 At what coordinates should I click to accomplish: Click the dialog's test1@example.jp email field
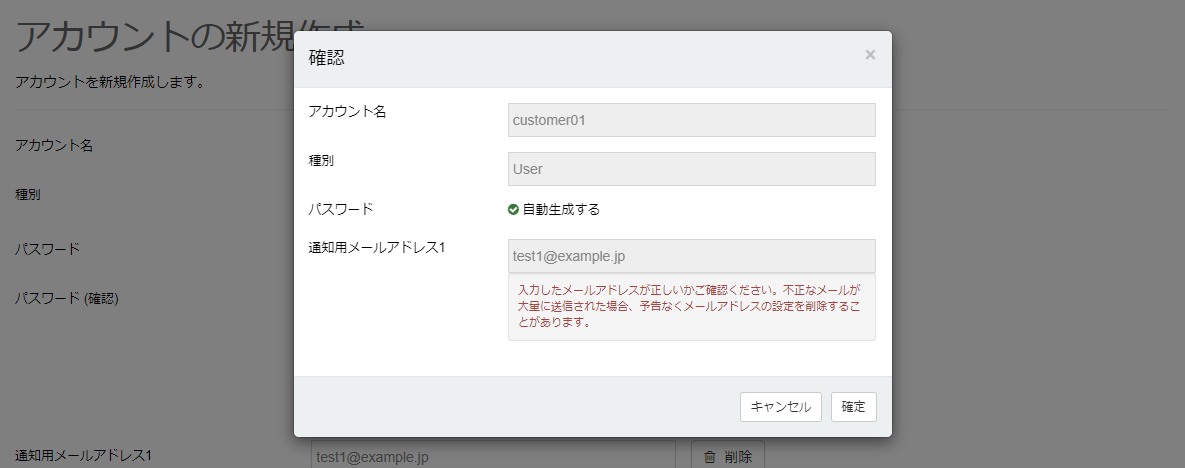click(x=691, y=256)
